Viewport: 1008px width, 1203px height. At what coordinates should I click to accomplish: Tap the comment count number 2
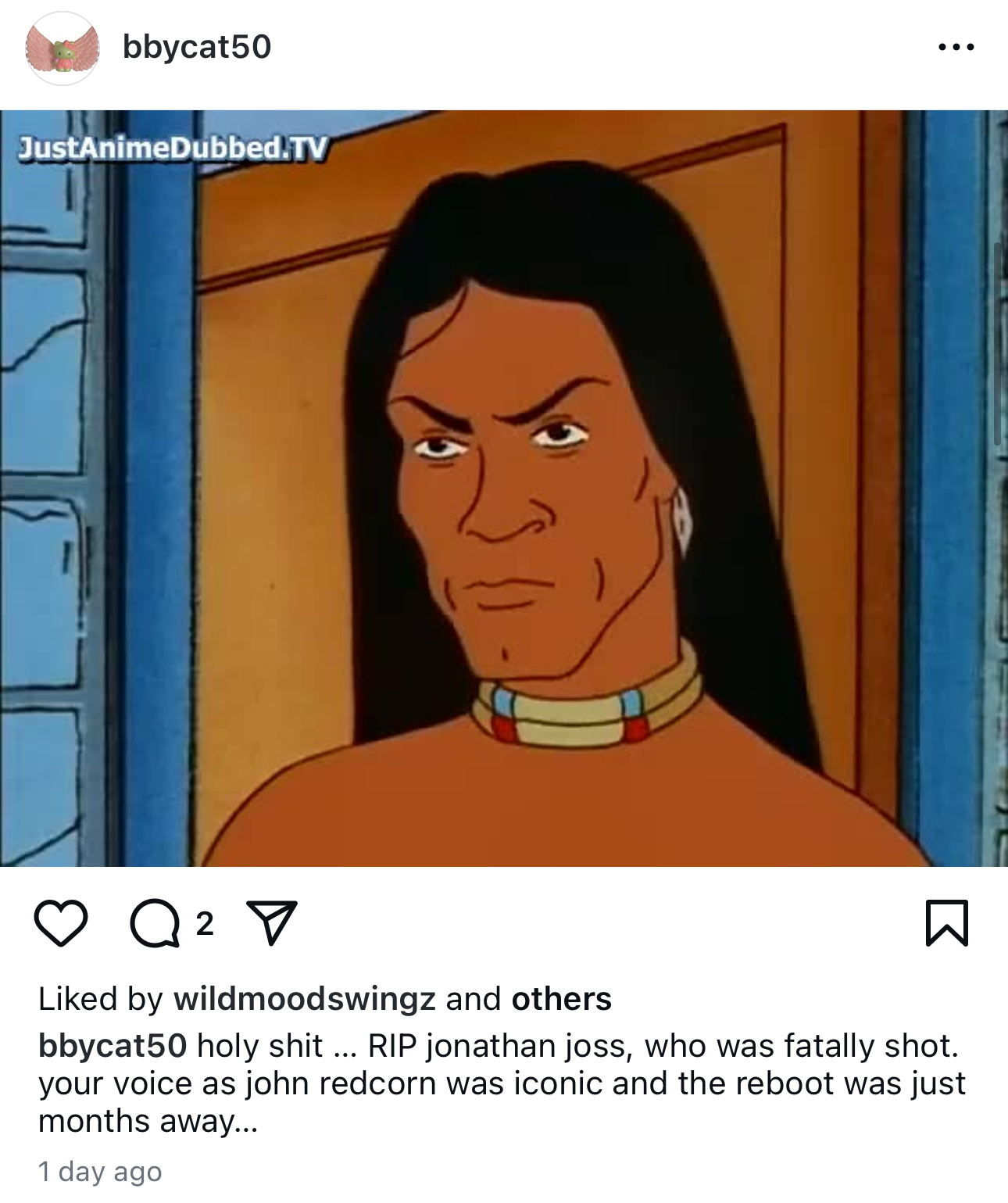(x=205, y=924)
